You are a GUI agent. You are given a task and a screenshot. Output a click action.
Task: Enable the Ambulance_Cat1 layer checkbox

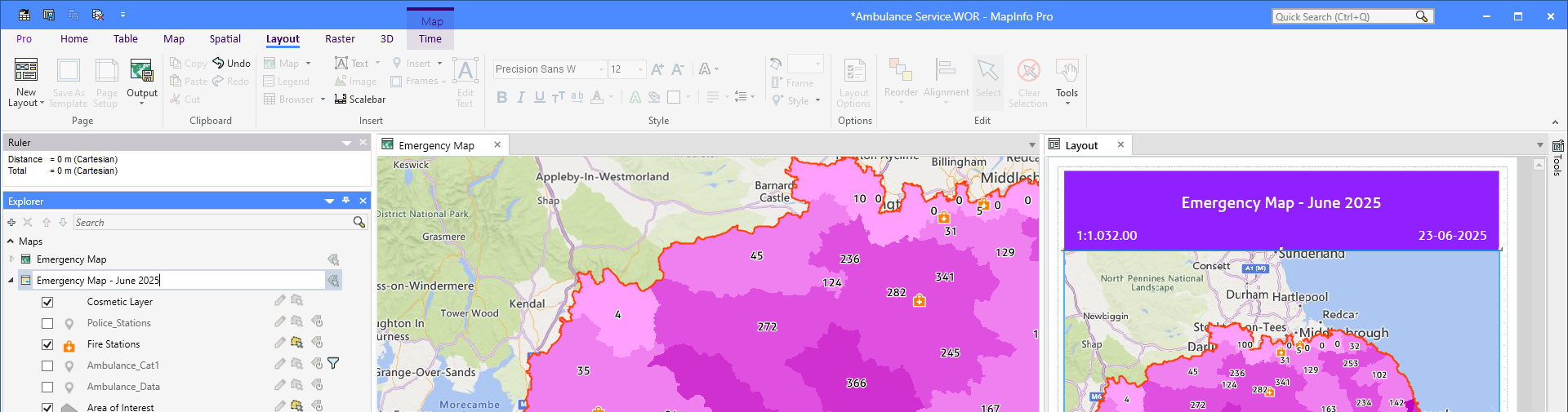pos(47,365)
